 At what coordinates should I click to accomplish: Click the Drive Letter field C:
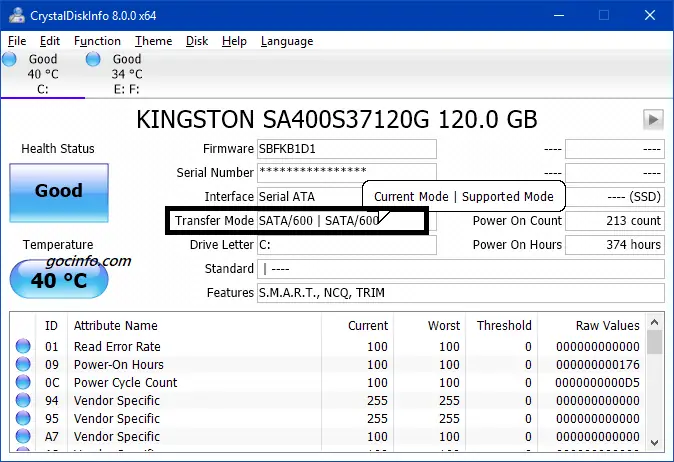346,245
